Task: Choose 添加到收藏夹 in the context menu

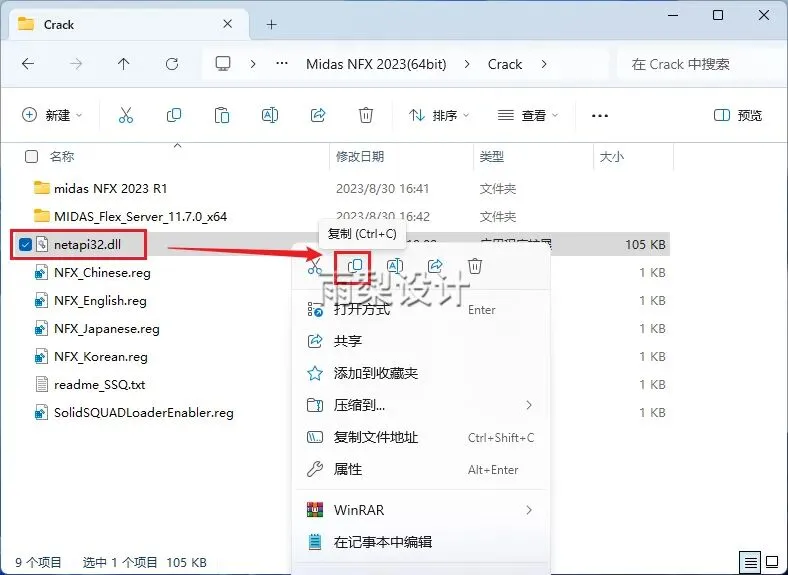Action: point(421,373)
